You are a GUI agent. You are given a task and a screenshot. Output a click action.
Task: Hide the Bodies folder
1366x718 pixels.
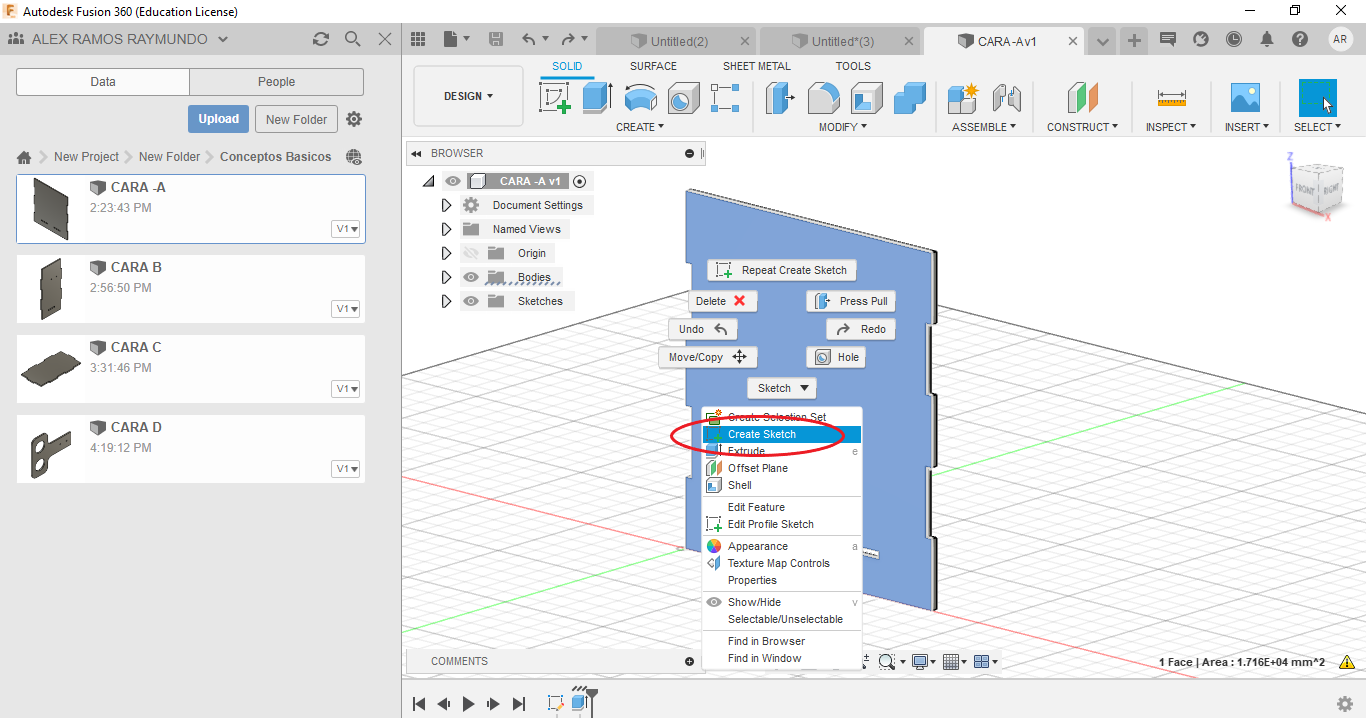coord(471,277)
